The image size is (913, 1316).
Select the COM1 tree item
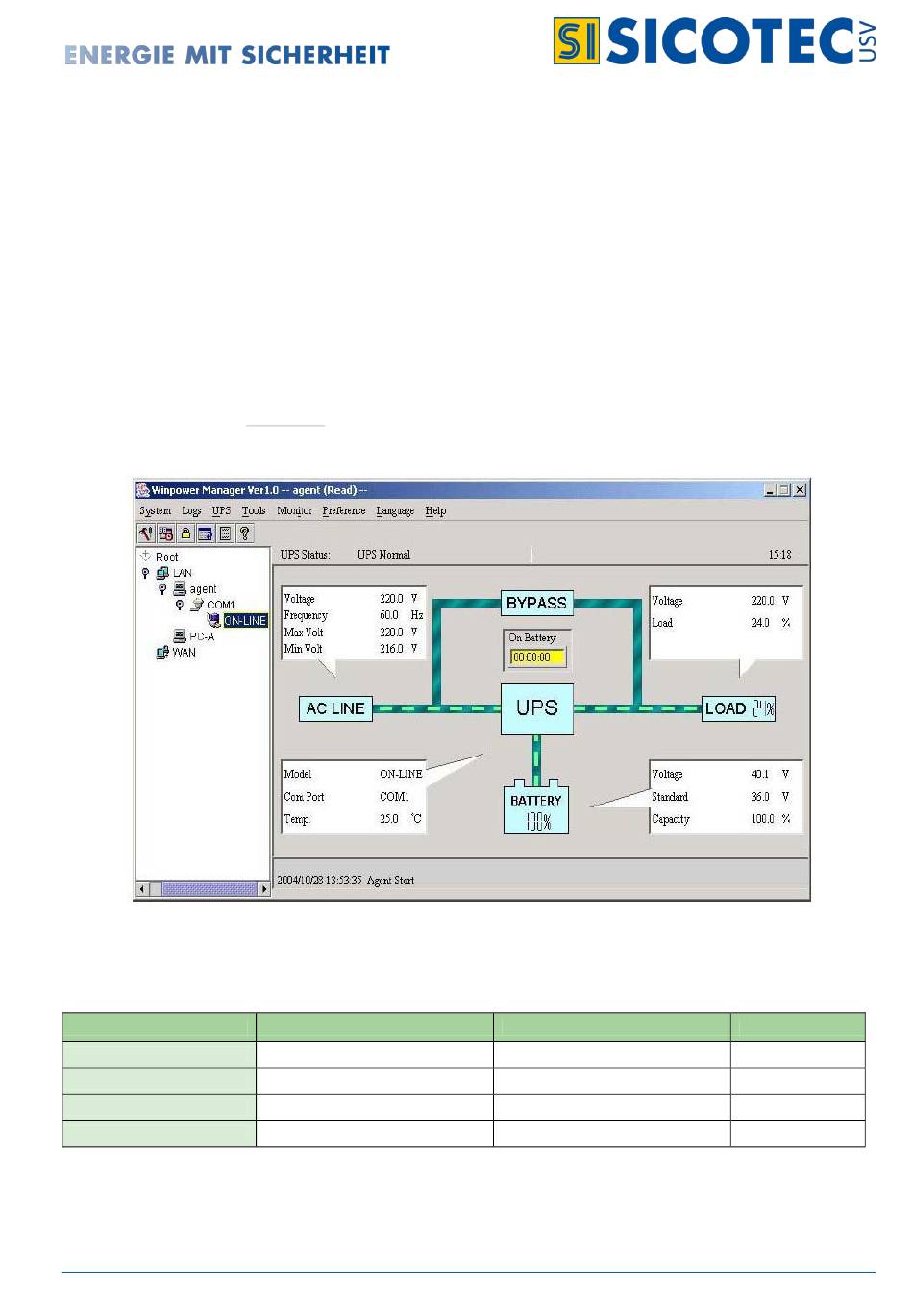[x=221, y=605]
